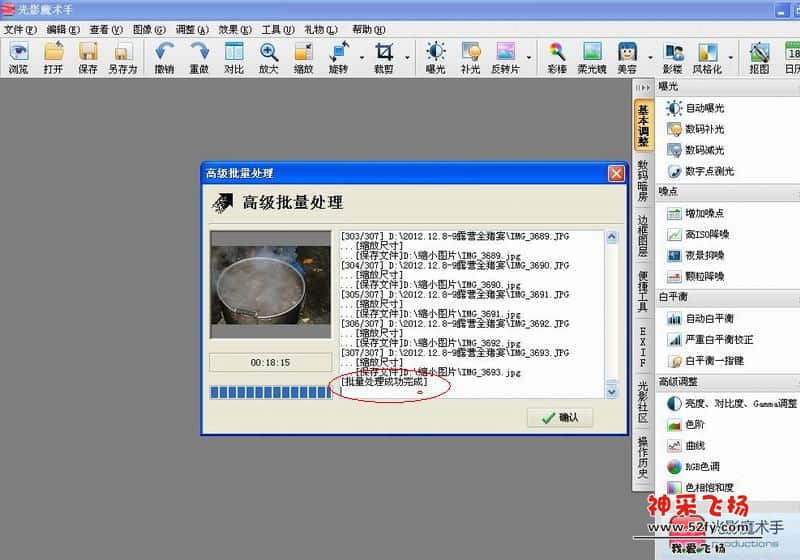Open the 工具(U) menu
800x560 pixels.
(278, 30)
